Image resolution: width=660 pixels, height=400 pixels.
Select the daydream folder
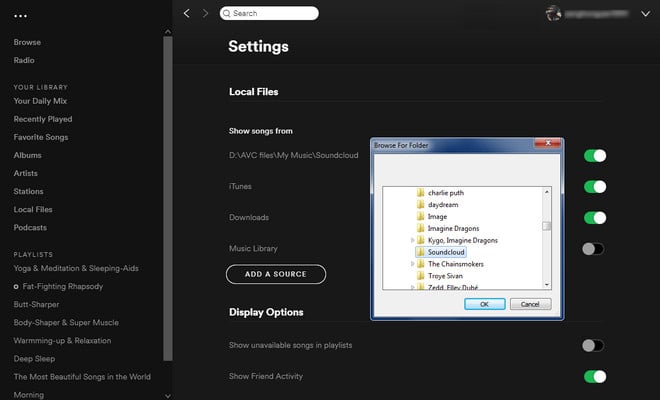click(x=443, y=205)
